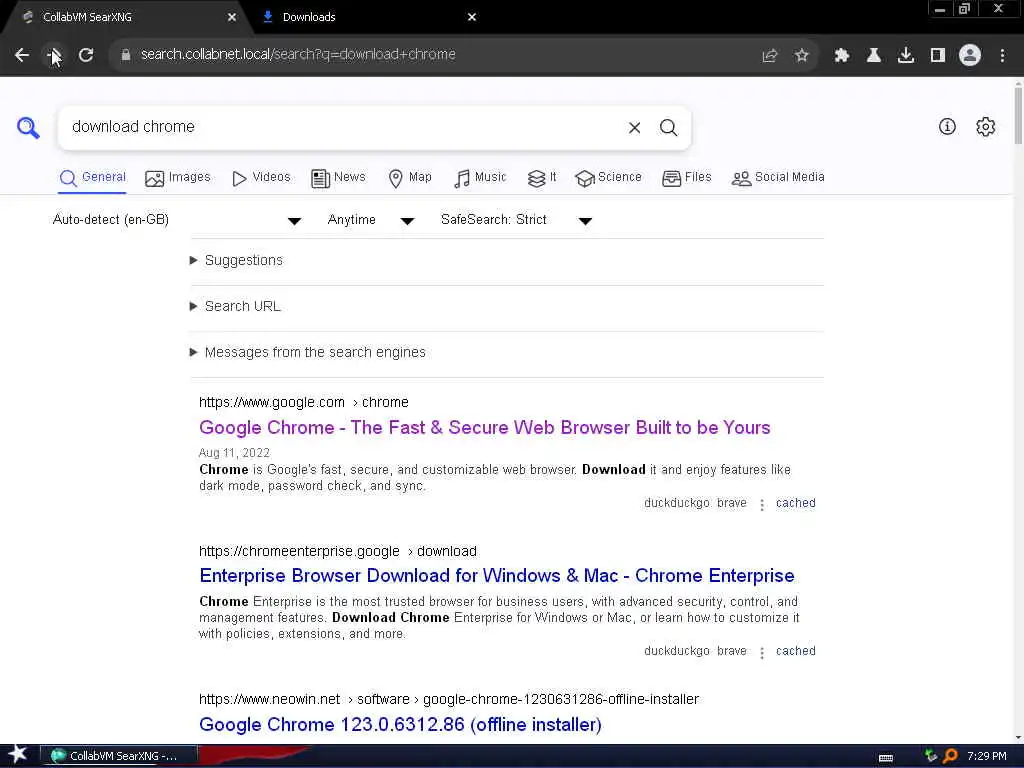The image size is (1024, 768).
Task: Open Enterprise Browser Download result link
Action: click(x=496, y=577)
